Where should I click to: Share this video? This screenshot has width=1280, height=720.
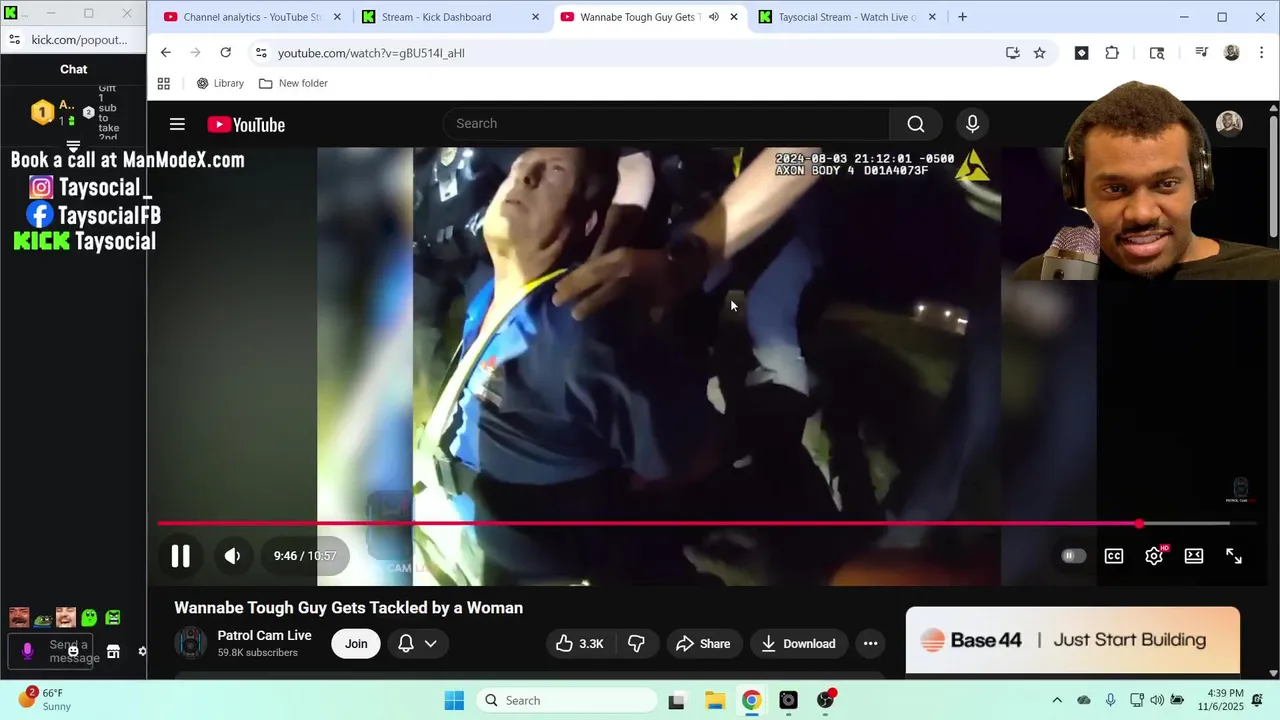(704, 644)
